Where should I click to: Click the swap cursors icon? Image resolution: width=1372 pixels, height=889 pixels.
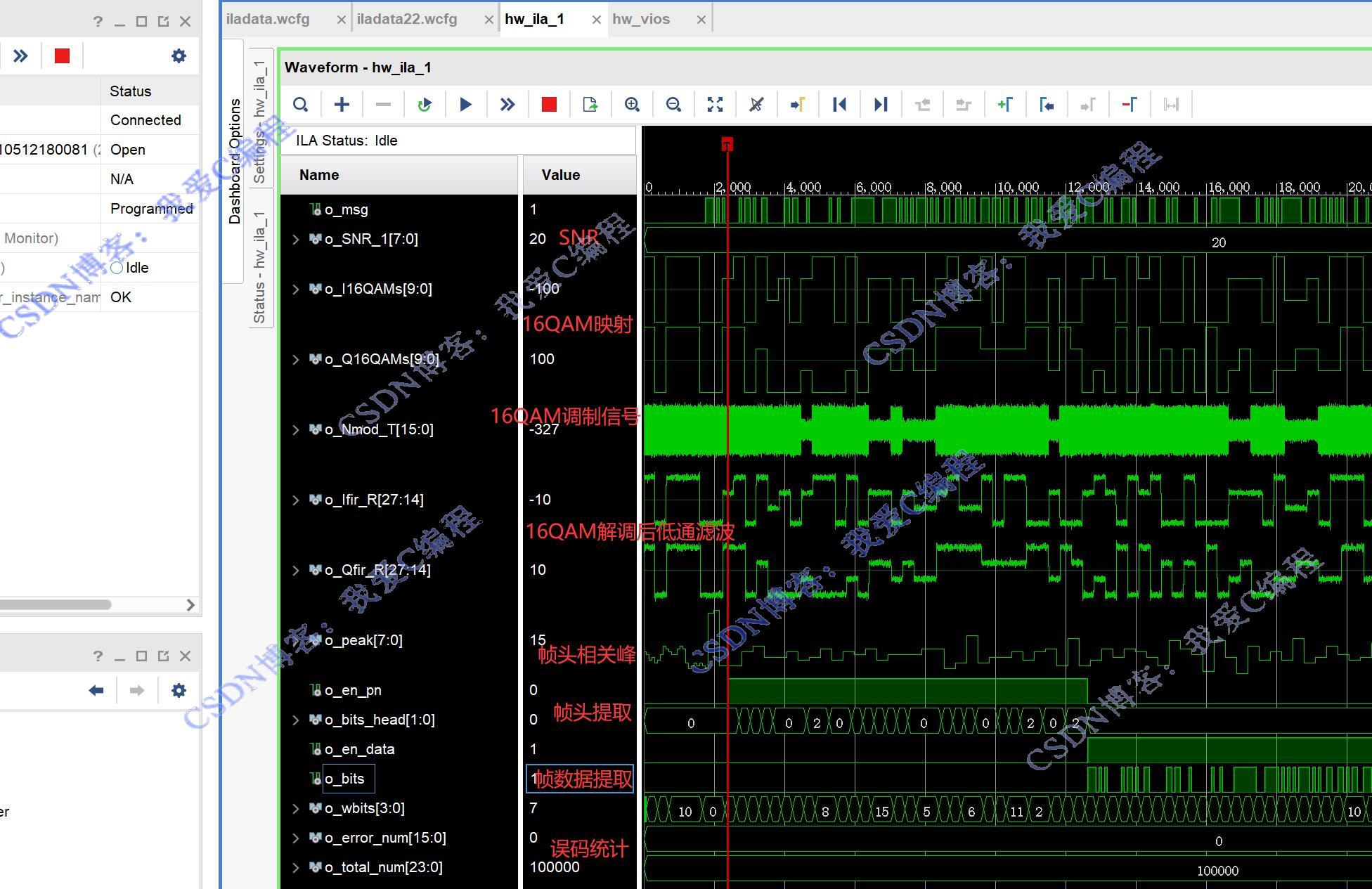click(1171, 105)
